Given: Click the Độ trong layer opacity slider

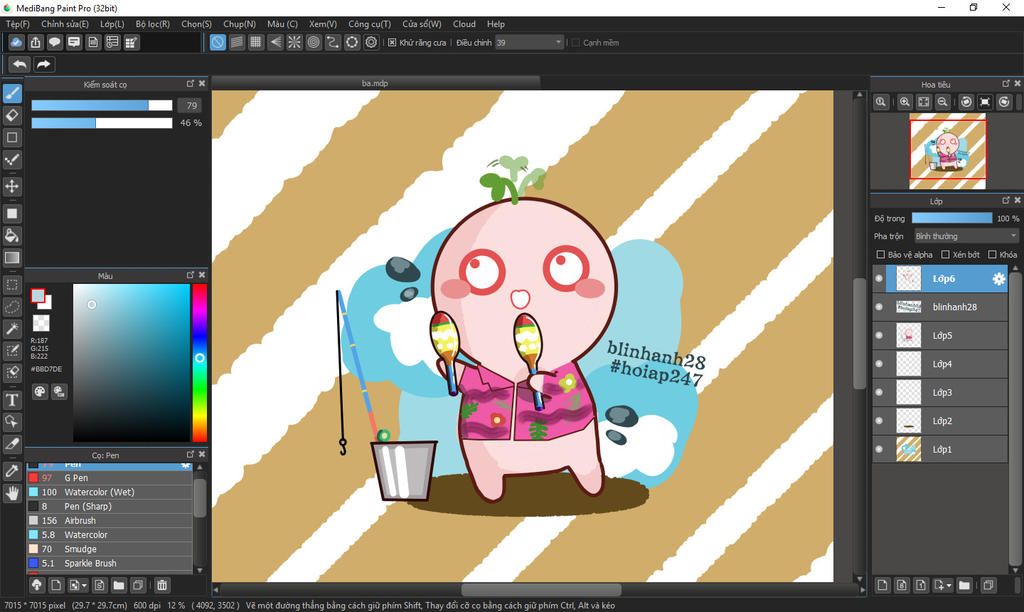Looking at the screenshot, I should [x=952, y=218].
